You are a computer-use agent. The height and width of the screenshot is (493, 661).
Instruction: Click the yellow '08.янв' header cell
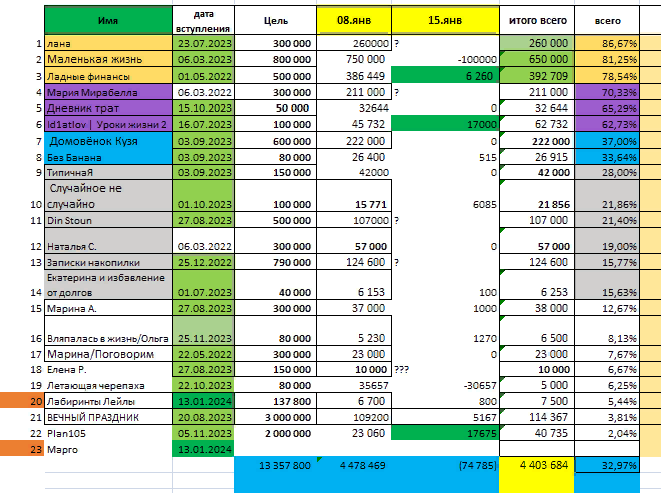pos(354,20)
